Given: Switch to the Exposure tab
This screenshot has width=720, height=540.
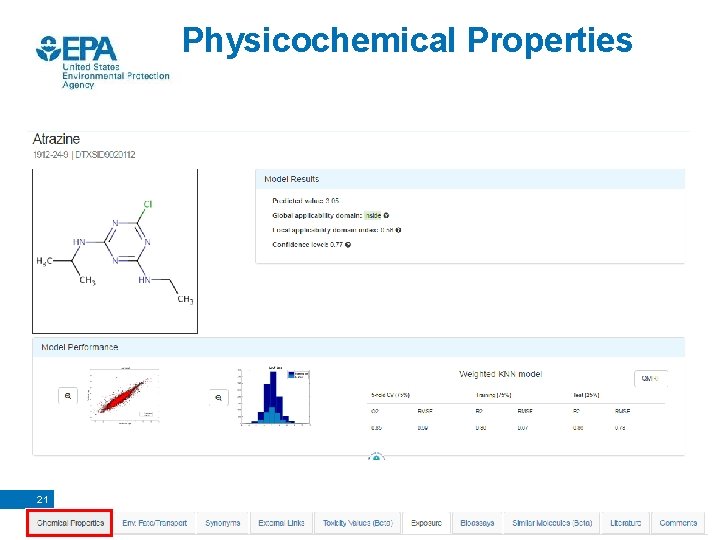Looking at the screenshot, I should (x=426, y=523).
